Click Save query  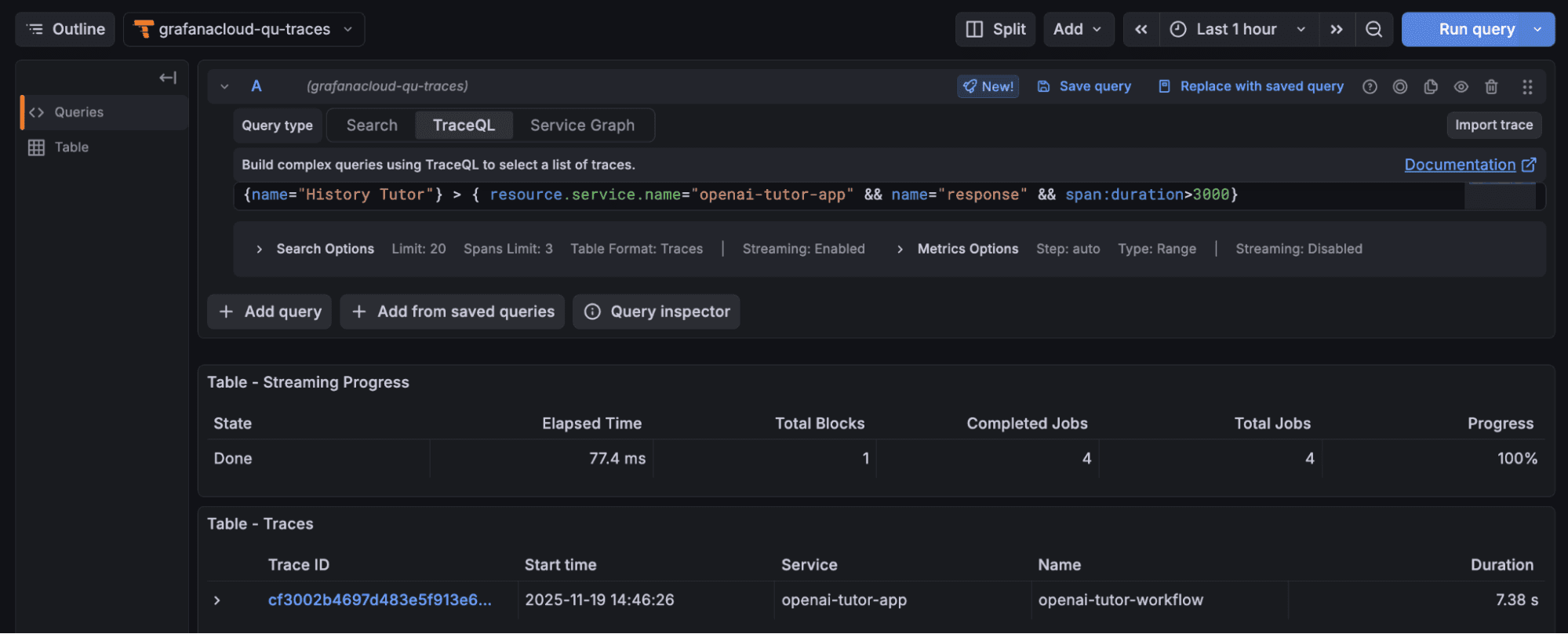[x=1084, y=86]
